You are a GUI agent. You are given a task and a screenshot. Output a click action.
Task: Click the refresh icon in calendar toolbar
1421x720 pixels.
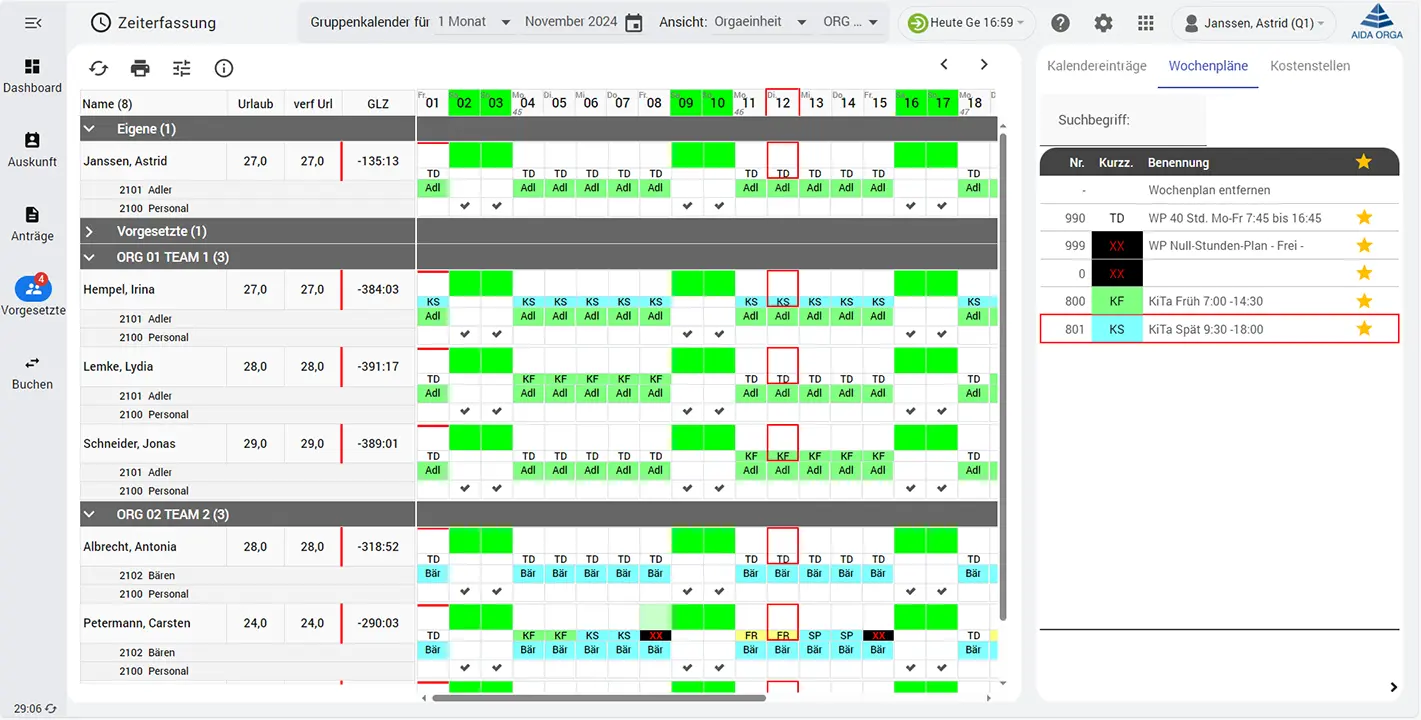coord(98,68)
